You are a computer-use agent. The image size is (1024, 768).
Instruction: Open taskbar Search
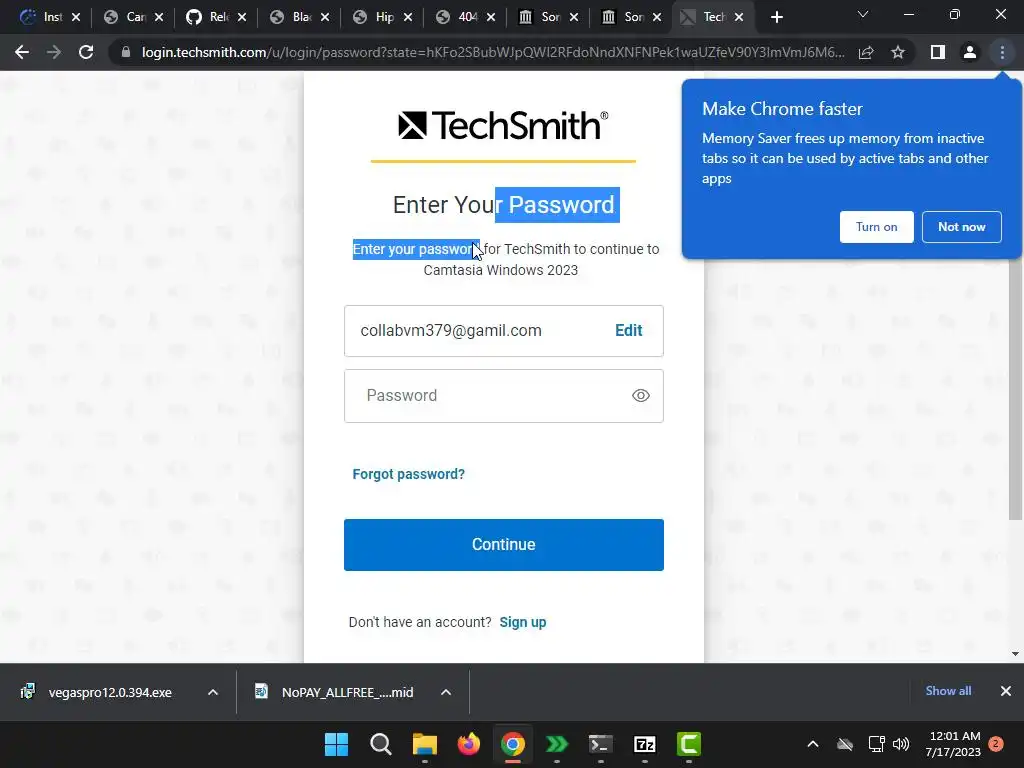381,744
